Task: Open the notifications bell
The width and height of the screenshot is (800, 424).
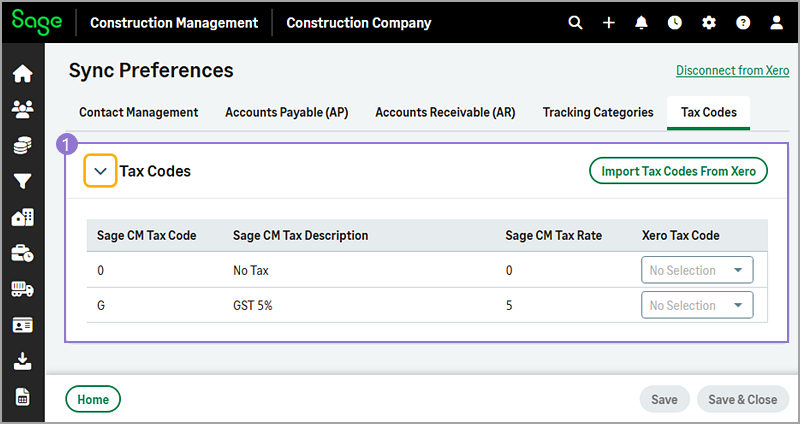Action: 641,23
